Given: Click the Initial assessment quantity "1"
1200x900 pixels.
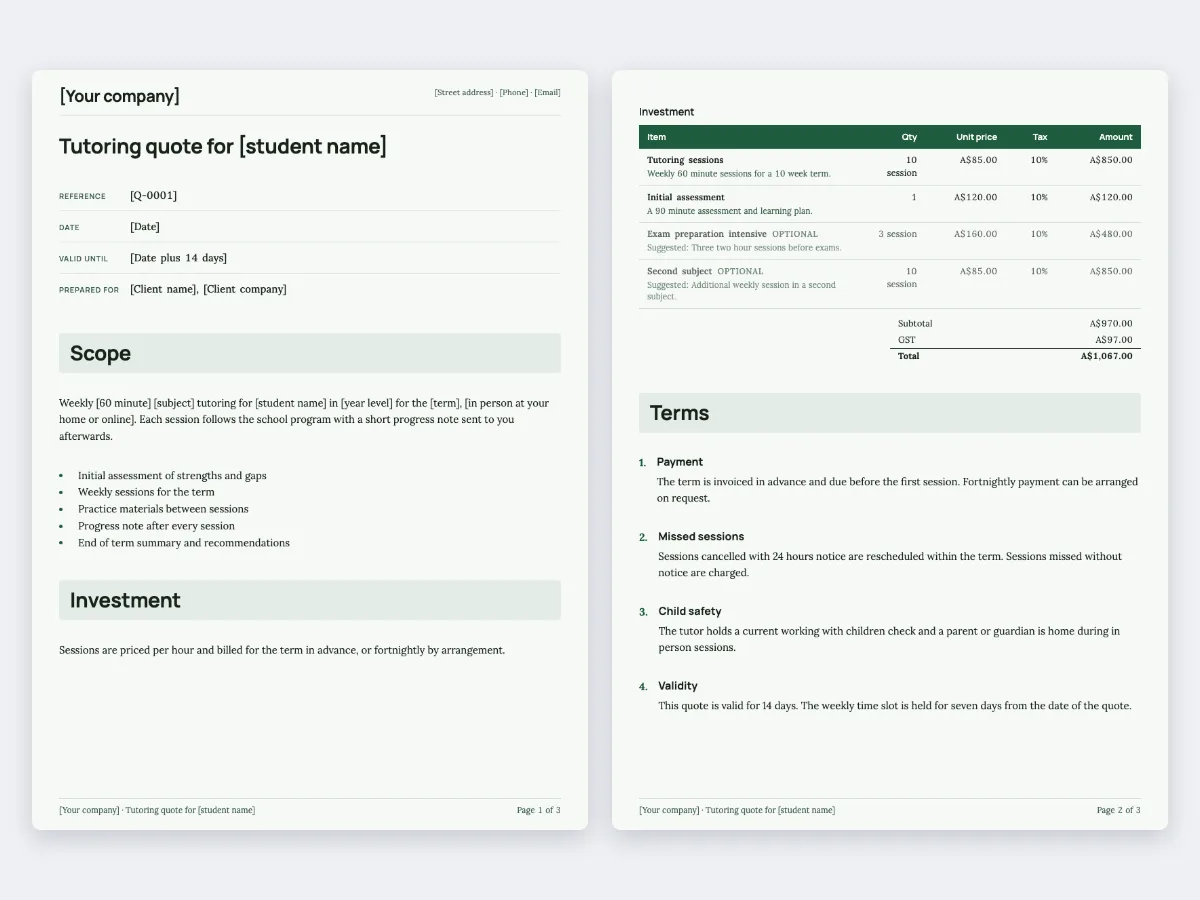Looking at the screenshot, I should (914, 197).
